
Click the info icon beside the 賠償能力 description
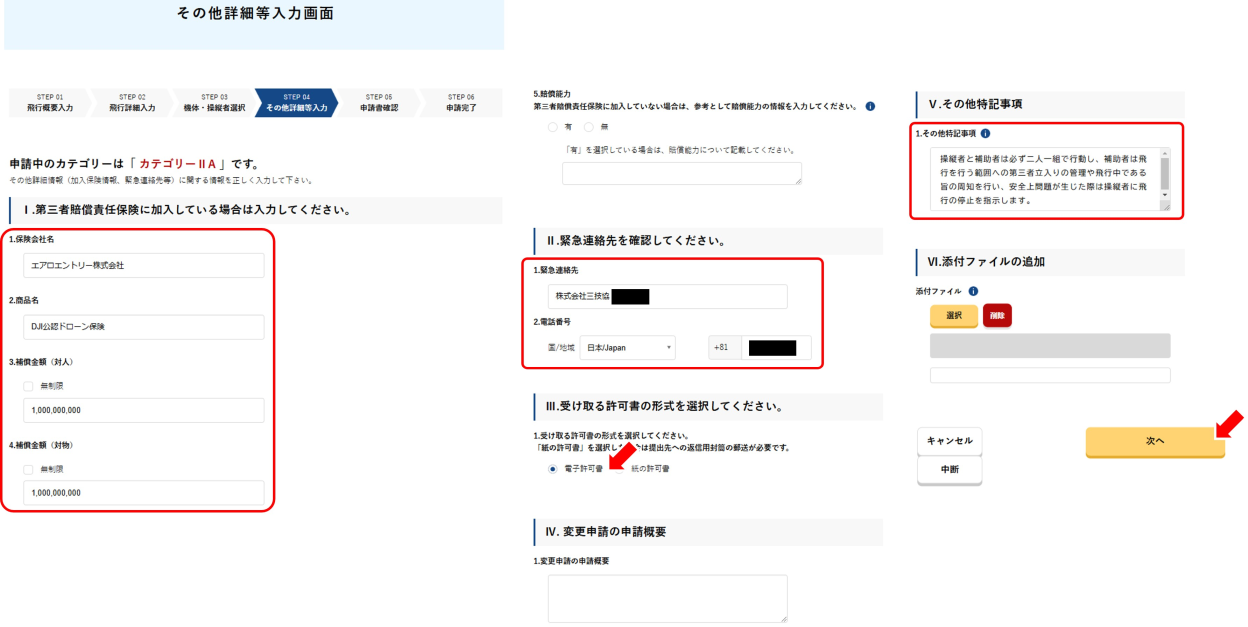click(x=870, y=106)
